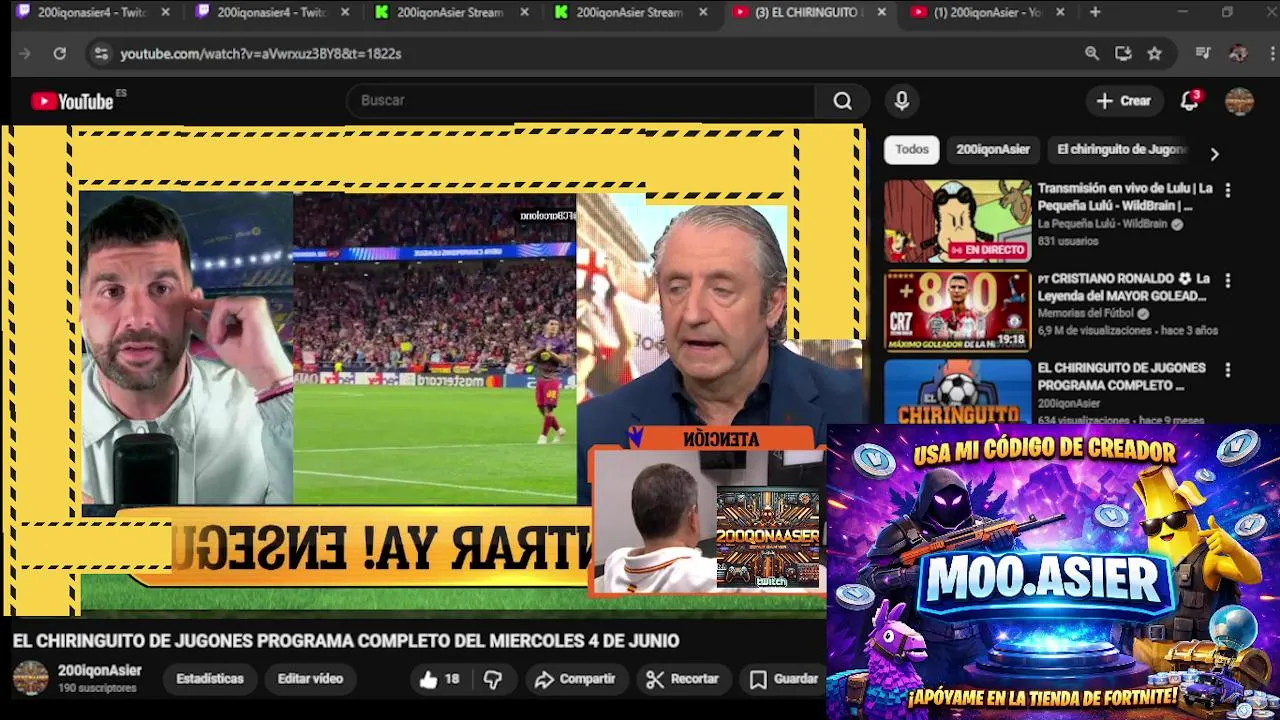Switch to (1) 200iqonAsier YouTube tab
1280x720 pixels.
pyautogui.click(x=988, y=12)
